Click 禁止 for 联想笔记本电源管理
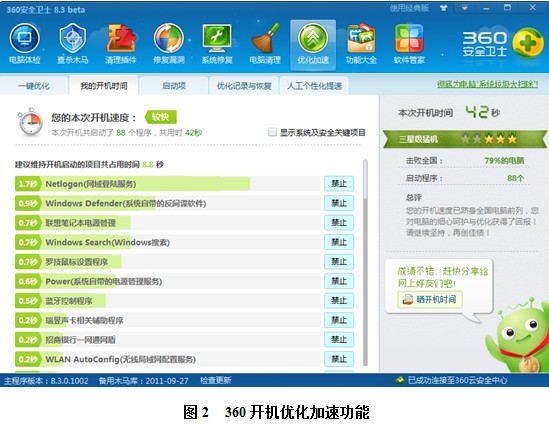 point(339,223)
